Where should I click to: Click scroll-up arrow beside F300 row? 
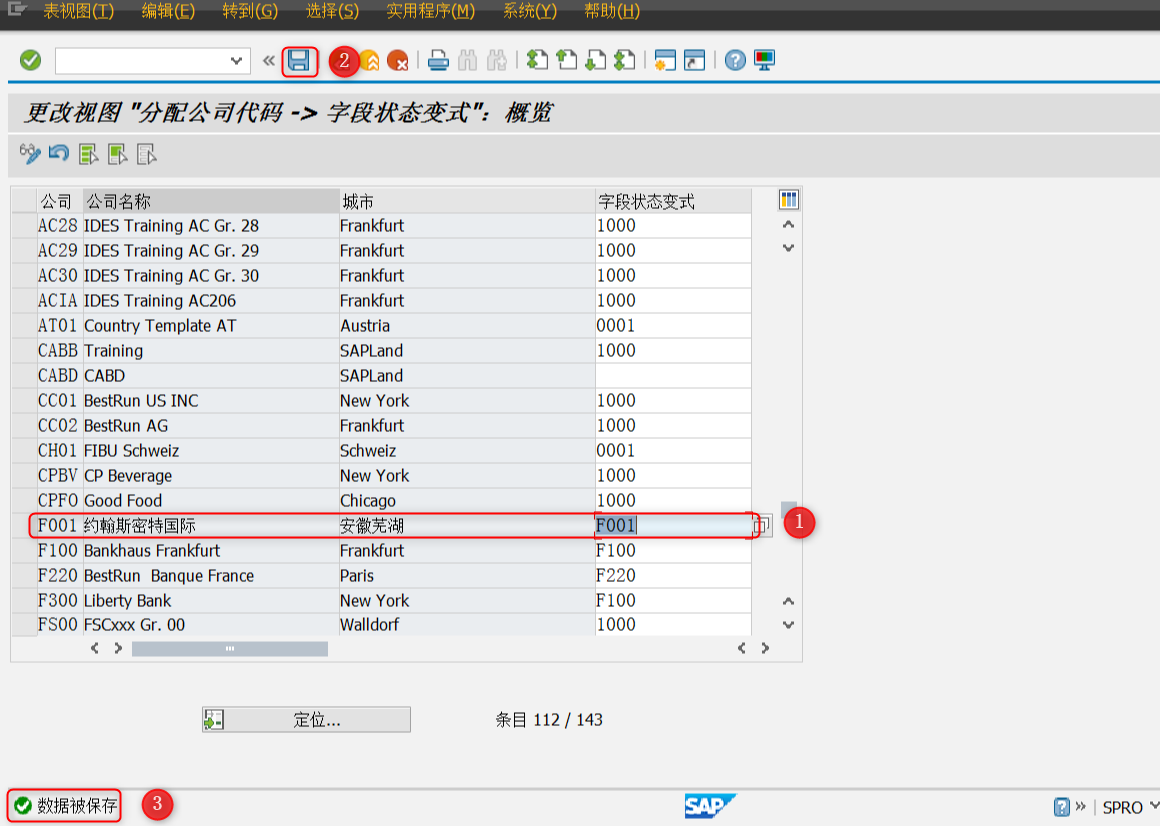pos(789,601)
